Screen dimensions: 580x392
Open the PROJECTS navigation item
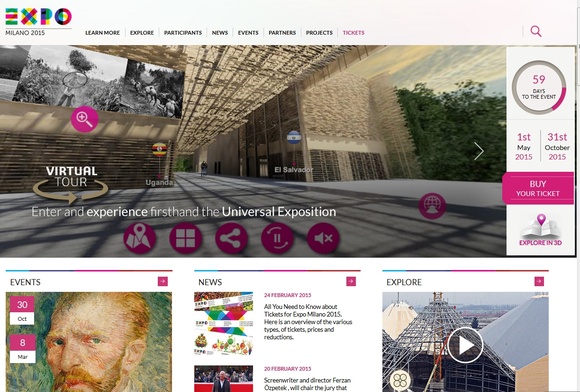319,33
